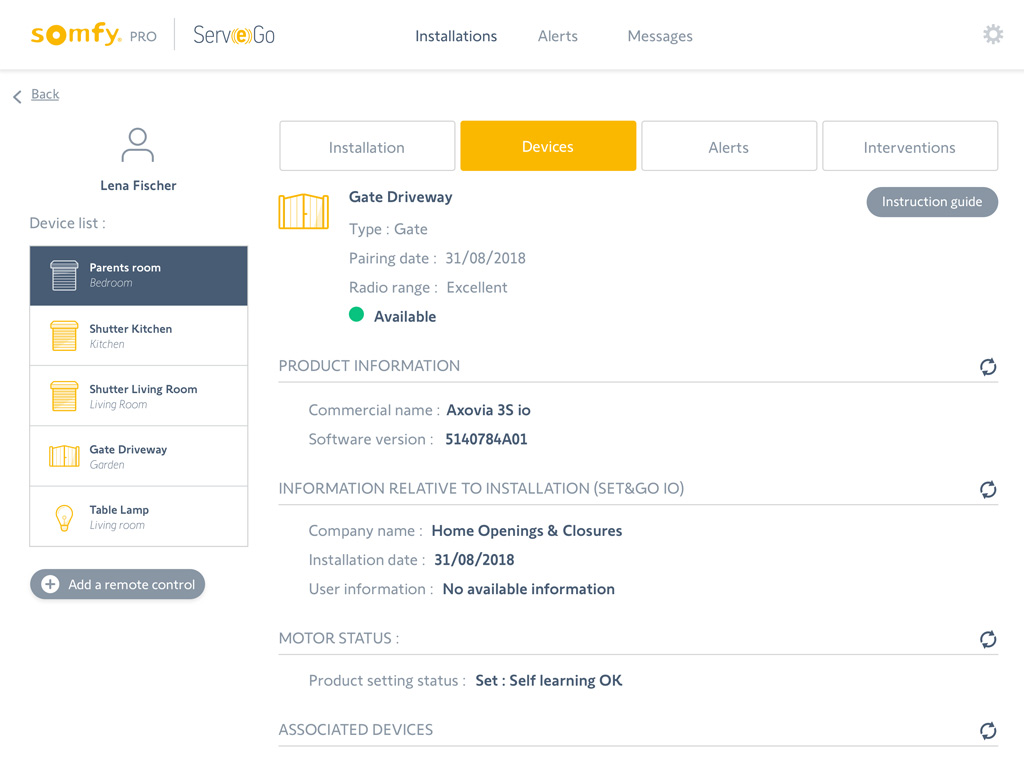
Task: Click Add a remote control button
Action: pyautogui.click(x=118, y=585)
